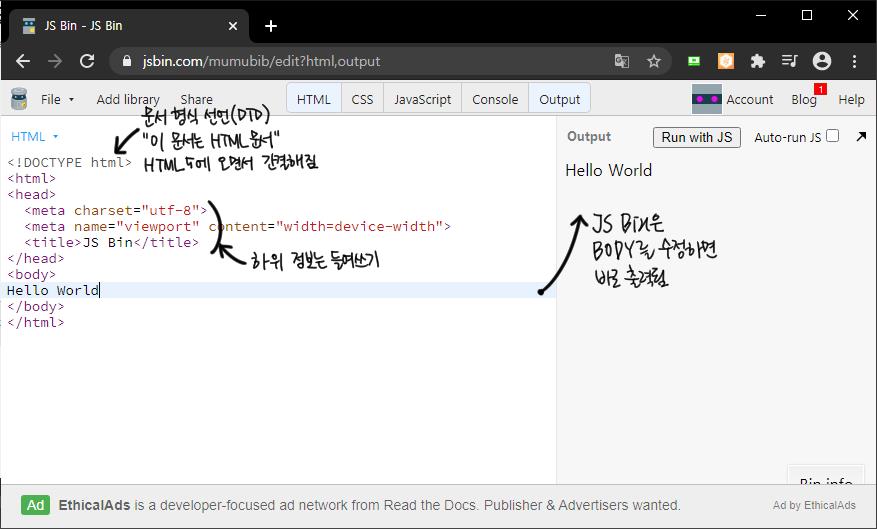This screenshot has height=529, width=877.
Task: Open the Account link
Action: tap(749, 100)
